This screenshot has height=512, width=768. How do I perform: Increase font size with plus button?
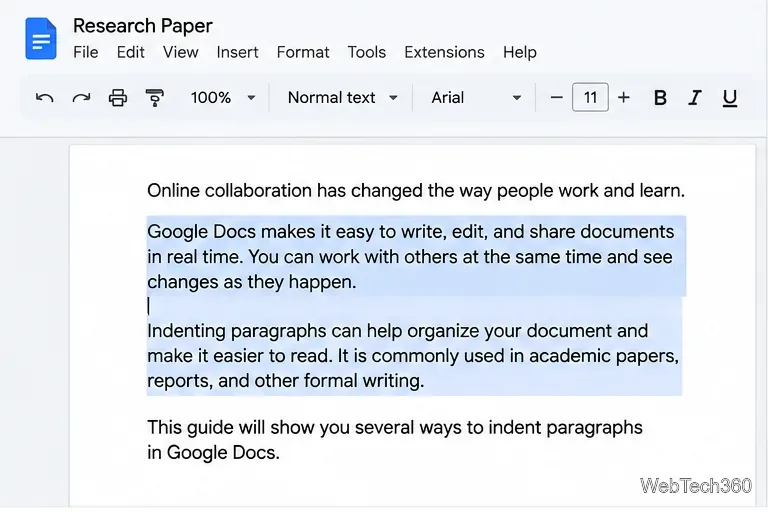(x=624, y=98)
